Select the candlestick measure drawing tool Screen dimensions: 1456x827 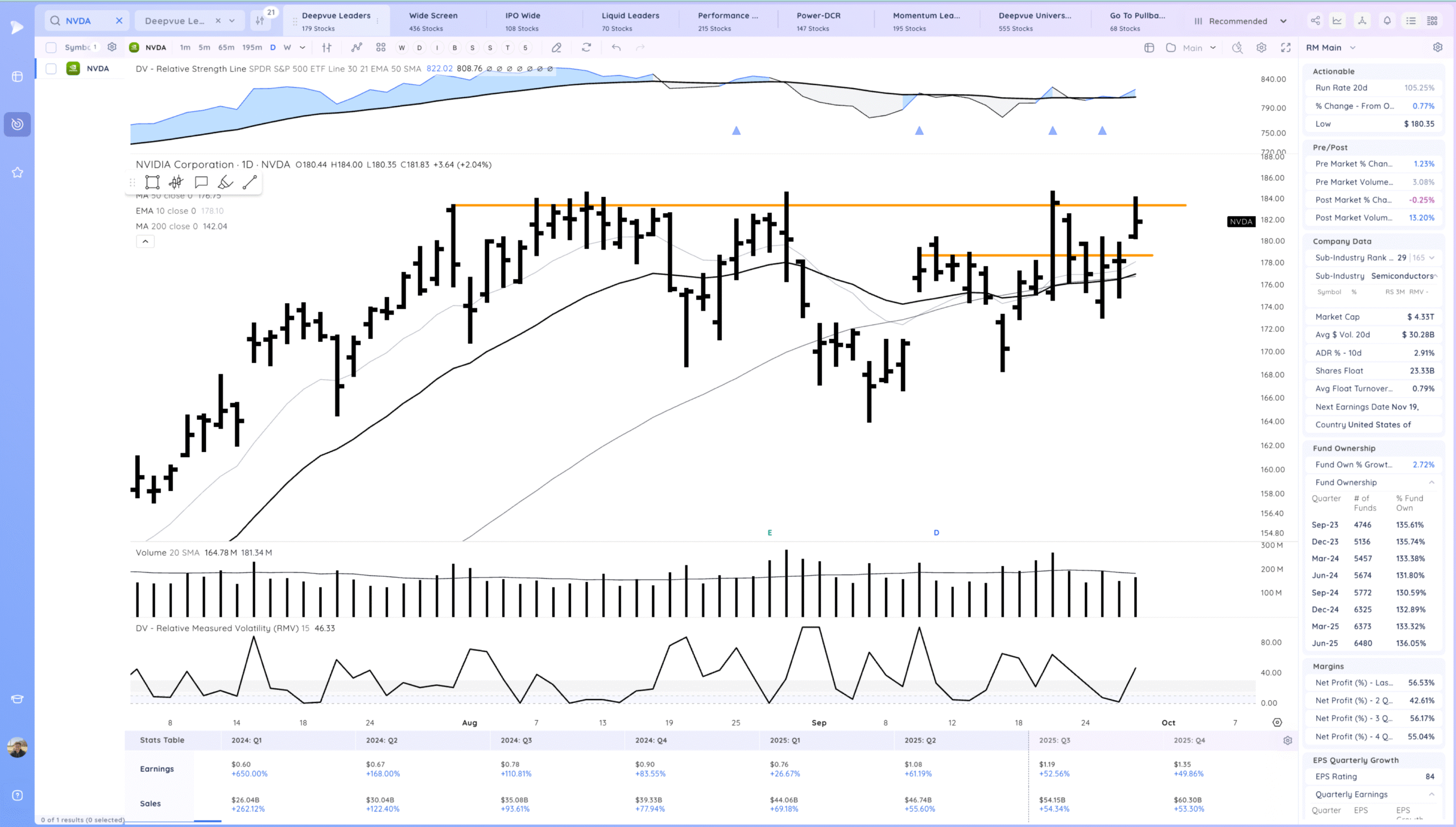click(x=176, y=182)
